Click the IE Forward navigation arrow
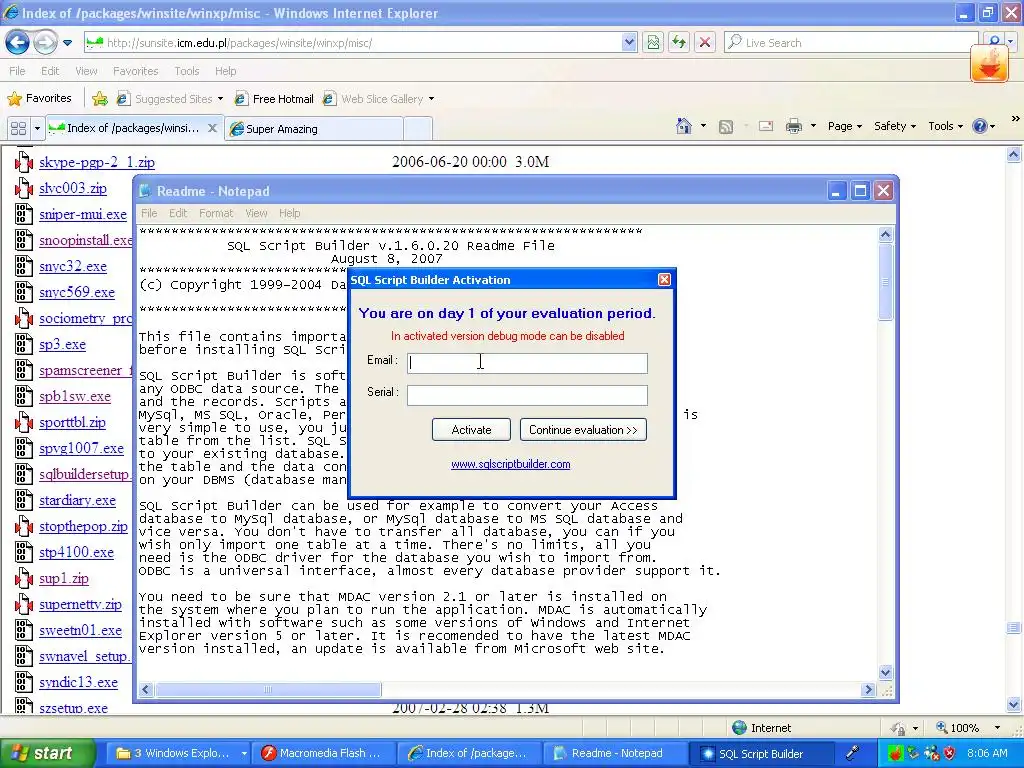 pyautogui.click(x=45, y=43)
